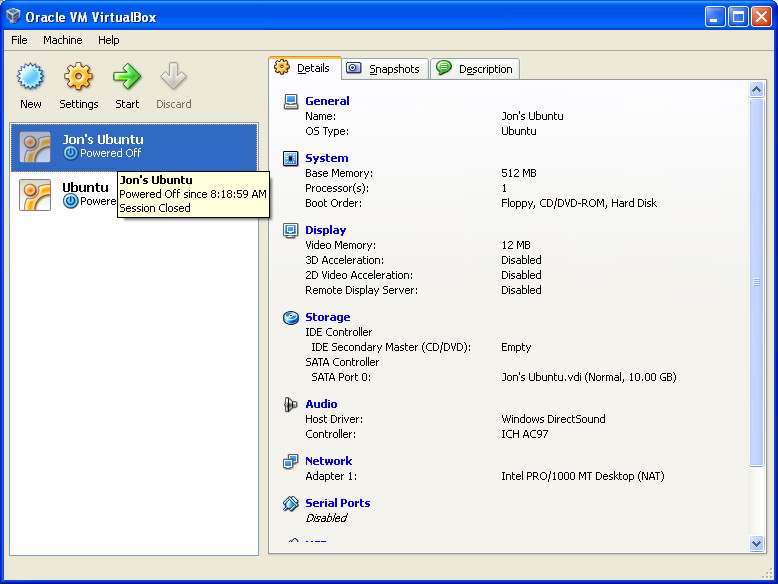The height and width of the screenshot is (584, 778).
Task: Click power state icon under Ubuntu VM
Action: (x=70, y=201)
